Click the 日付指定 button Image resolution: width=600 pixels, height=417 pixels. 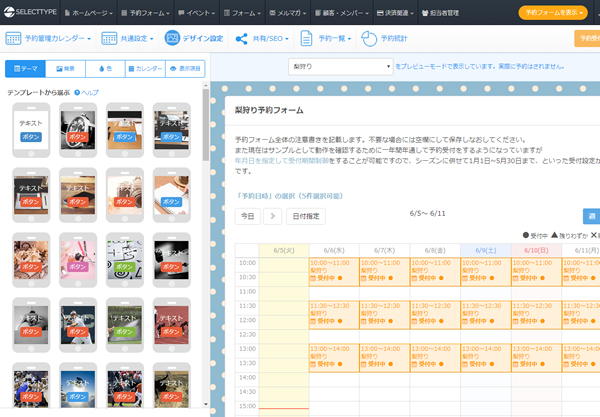[x=306, y=216]
